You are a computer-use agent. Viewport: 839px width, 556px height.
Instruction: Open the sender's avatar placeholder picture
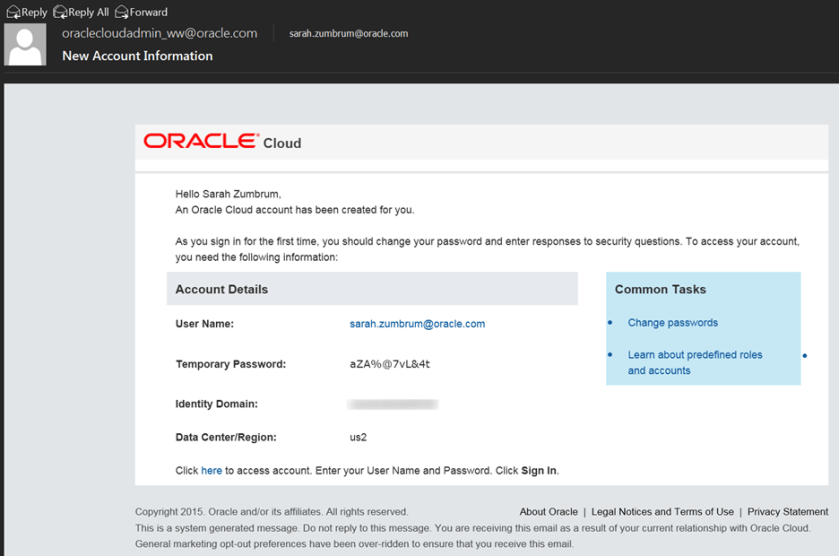(25, 45)
